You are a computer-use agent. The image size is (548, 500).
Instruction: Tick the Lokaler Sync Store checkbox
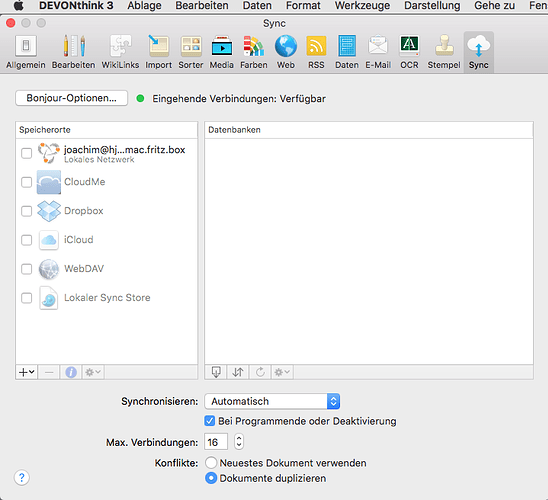coord(27,298)
